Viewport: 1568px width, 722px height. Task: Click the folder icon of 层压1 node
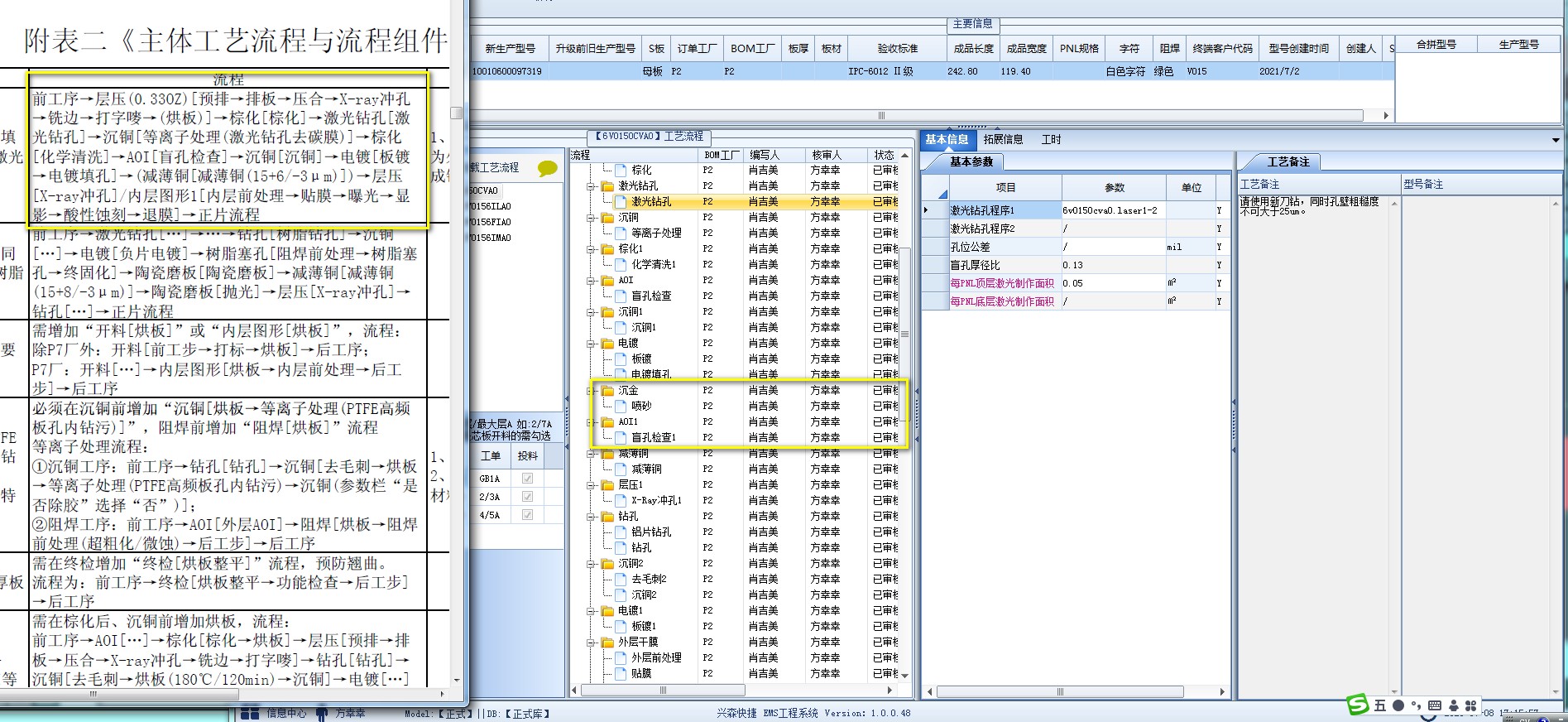608,485
